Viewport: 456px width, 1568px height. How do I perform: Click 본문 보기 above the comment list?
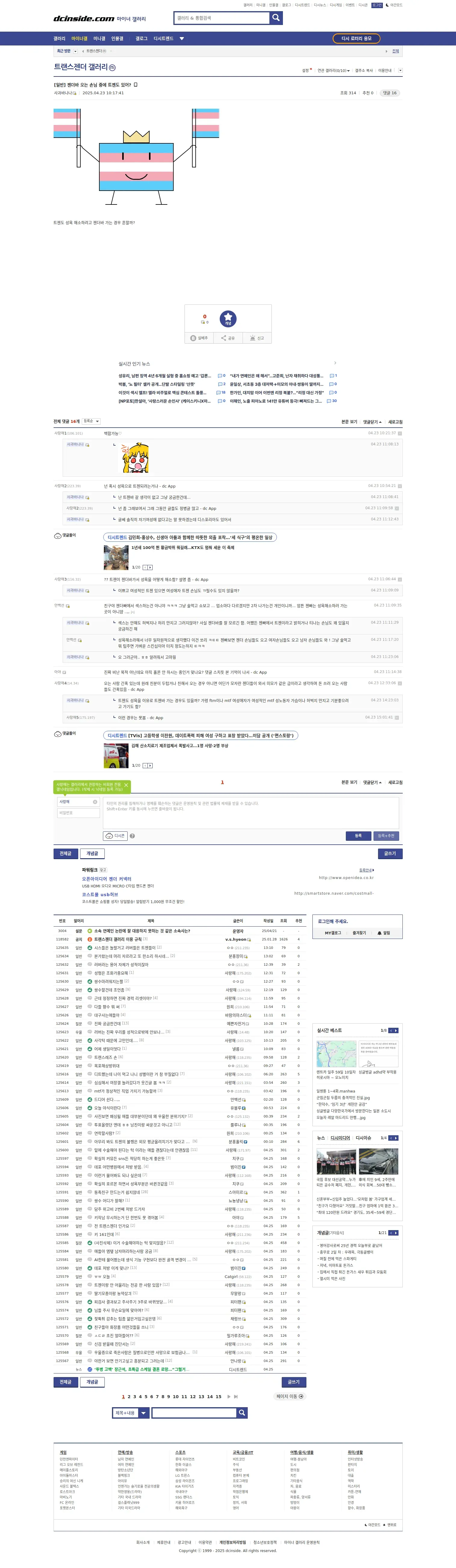(349, 422)
